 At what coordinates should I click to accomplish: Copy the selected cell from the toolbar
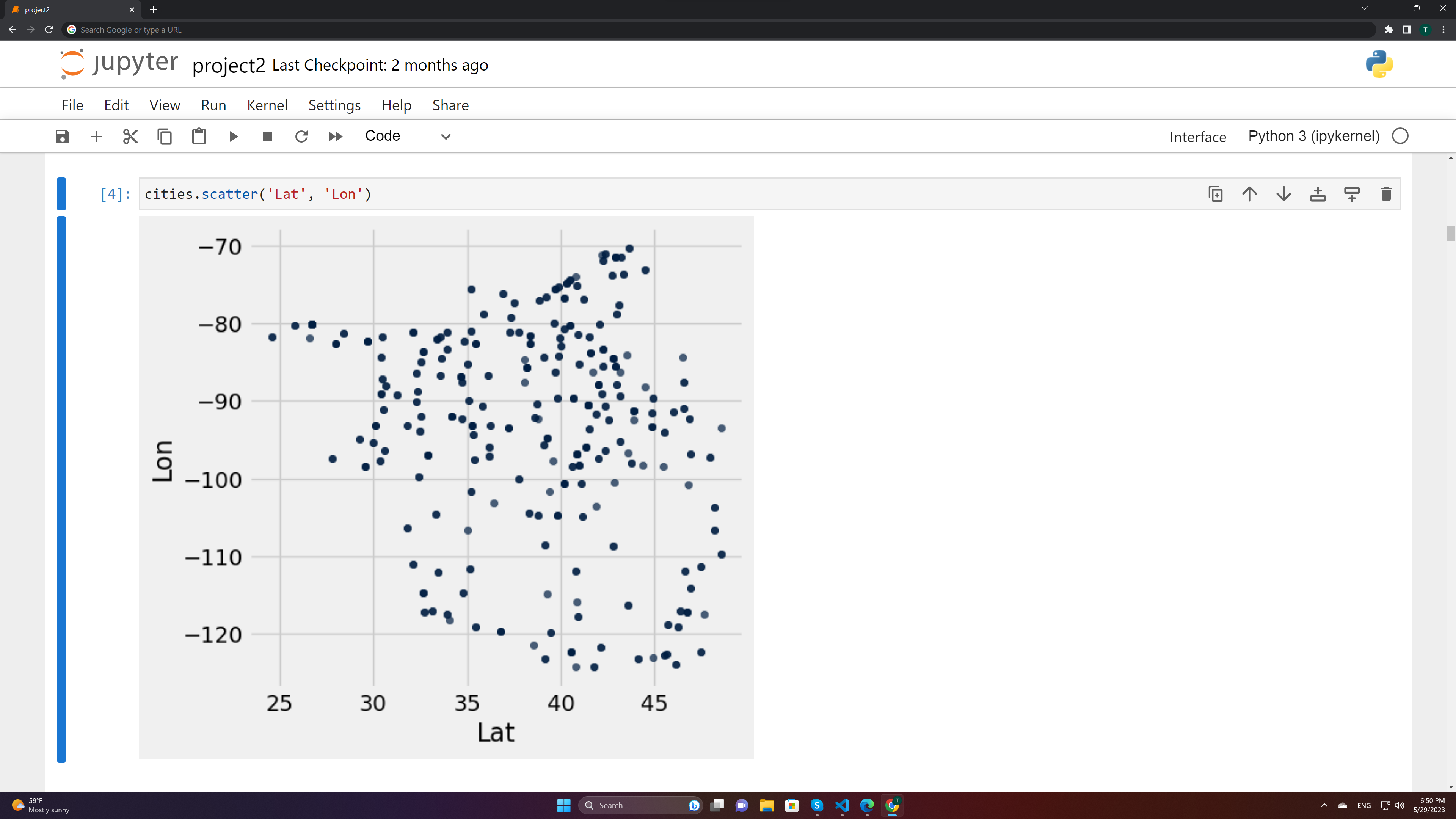click(x=165, y=136)
